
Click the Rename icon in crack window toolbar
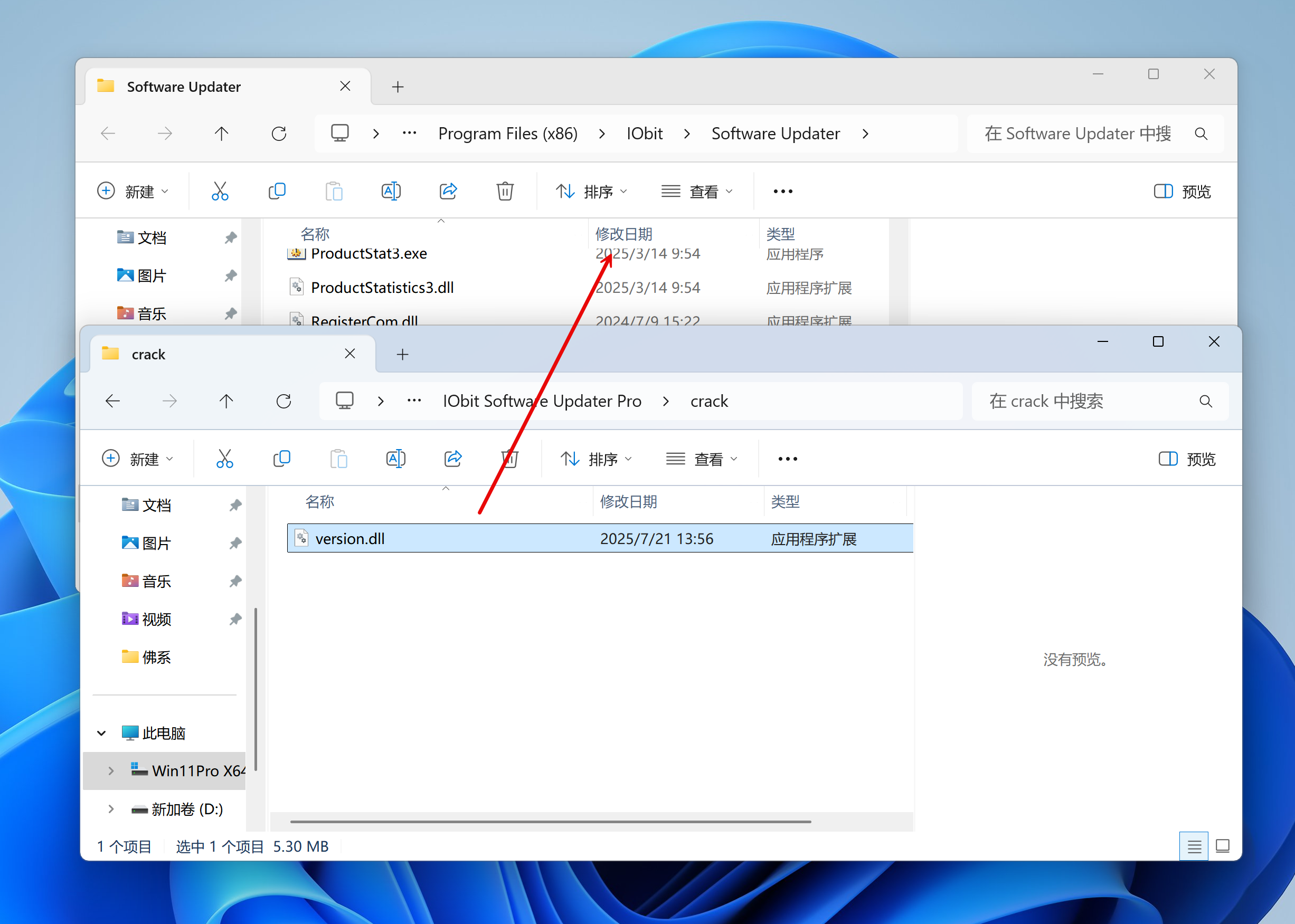(395, 459)
